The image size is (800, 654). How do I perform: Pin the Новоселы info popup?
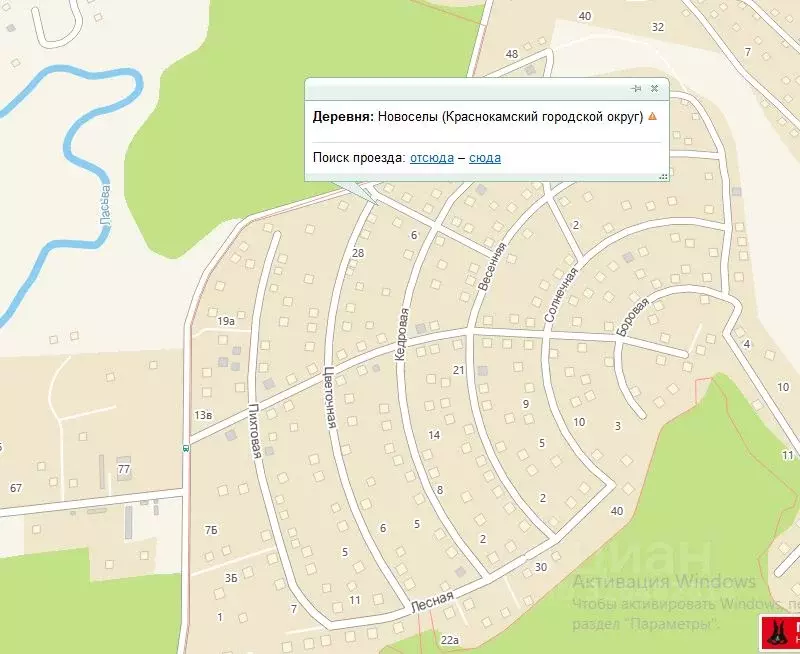click(x=637, y=89)
